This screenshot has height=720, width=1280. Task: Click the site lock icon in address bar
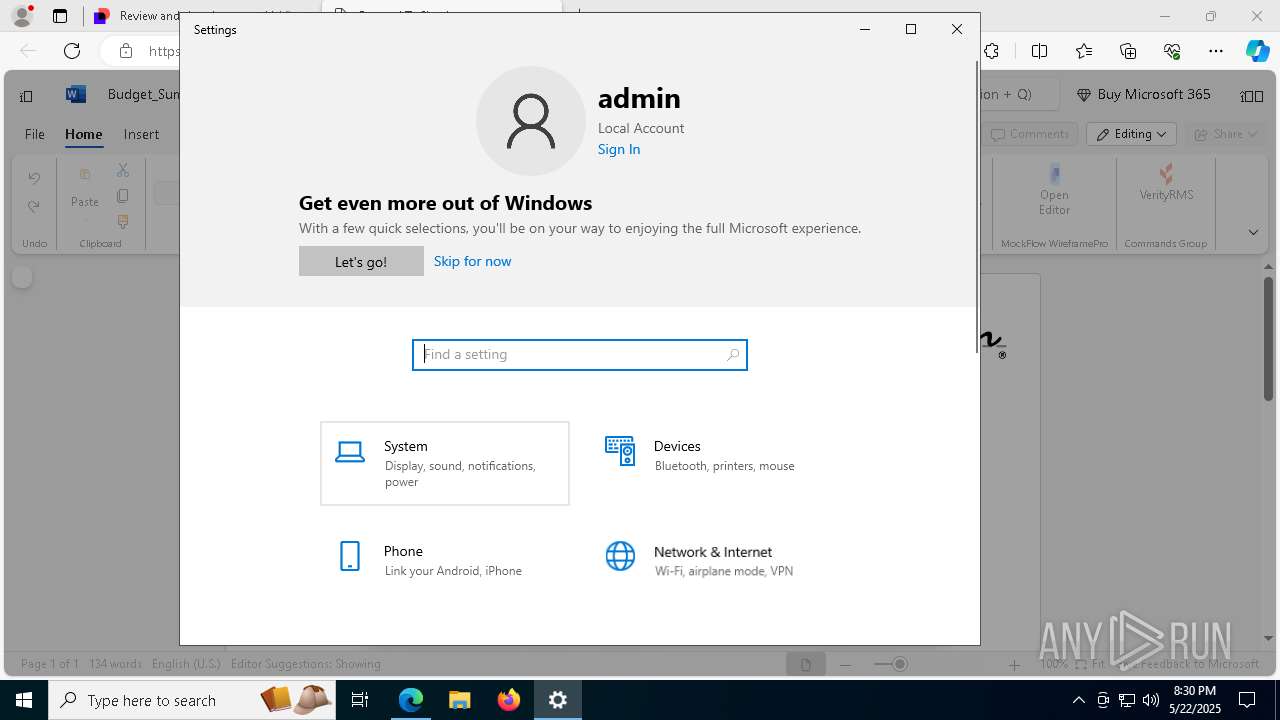[x=125, y=51]
